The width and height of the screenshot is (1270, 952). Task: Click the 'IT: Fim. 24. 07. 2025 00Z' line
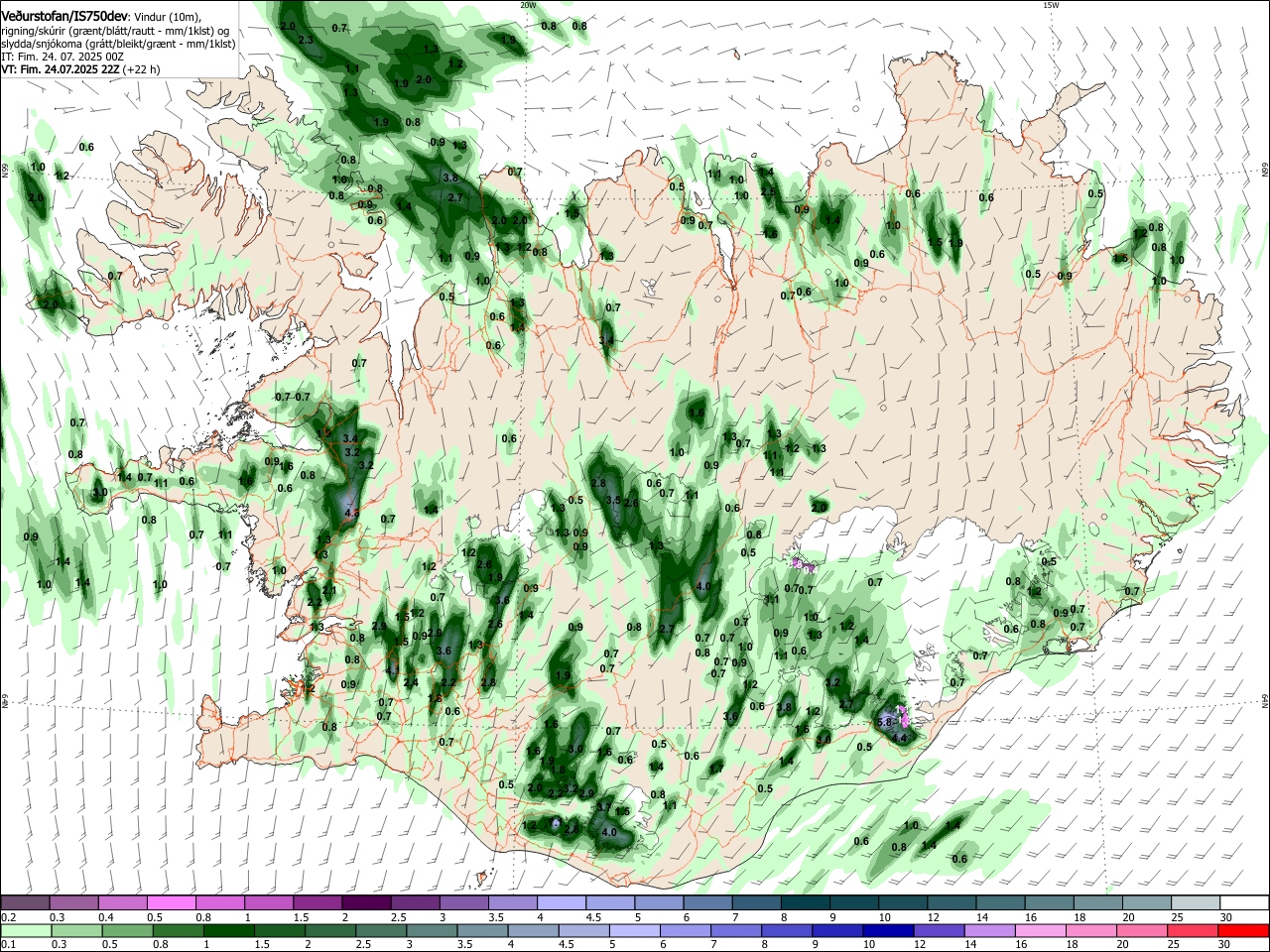pos(62,58)
